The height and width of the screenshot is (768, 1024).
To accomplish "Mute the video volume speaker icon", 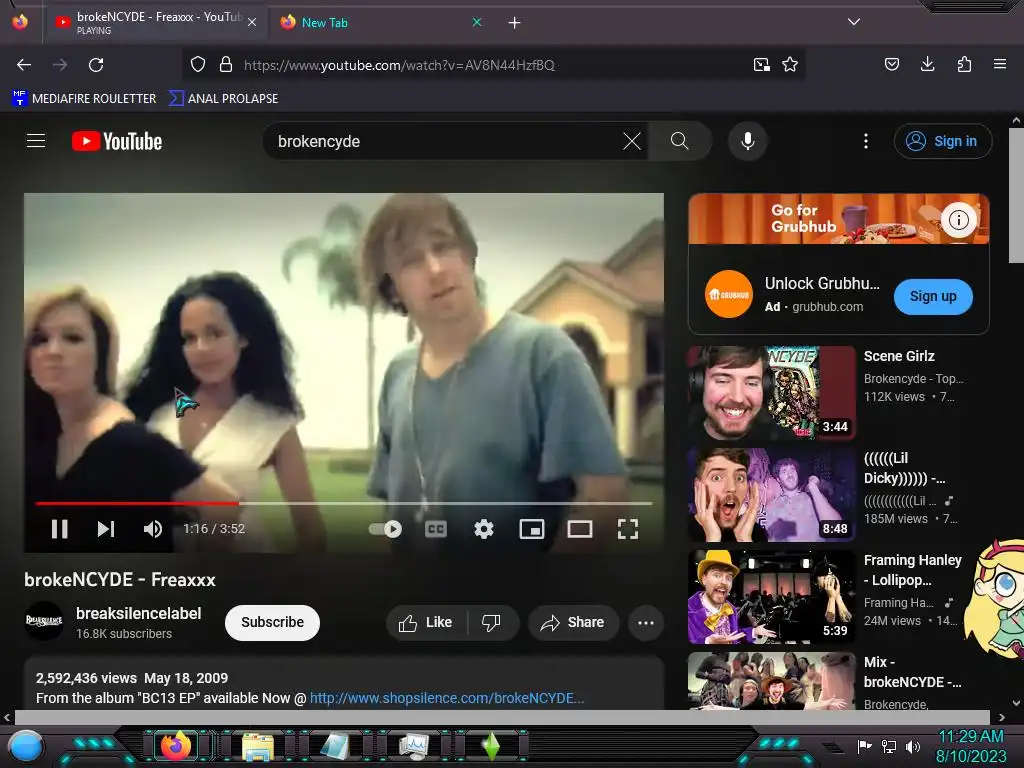I will click(152, 529).
